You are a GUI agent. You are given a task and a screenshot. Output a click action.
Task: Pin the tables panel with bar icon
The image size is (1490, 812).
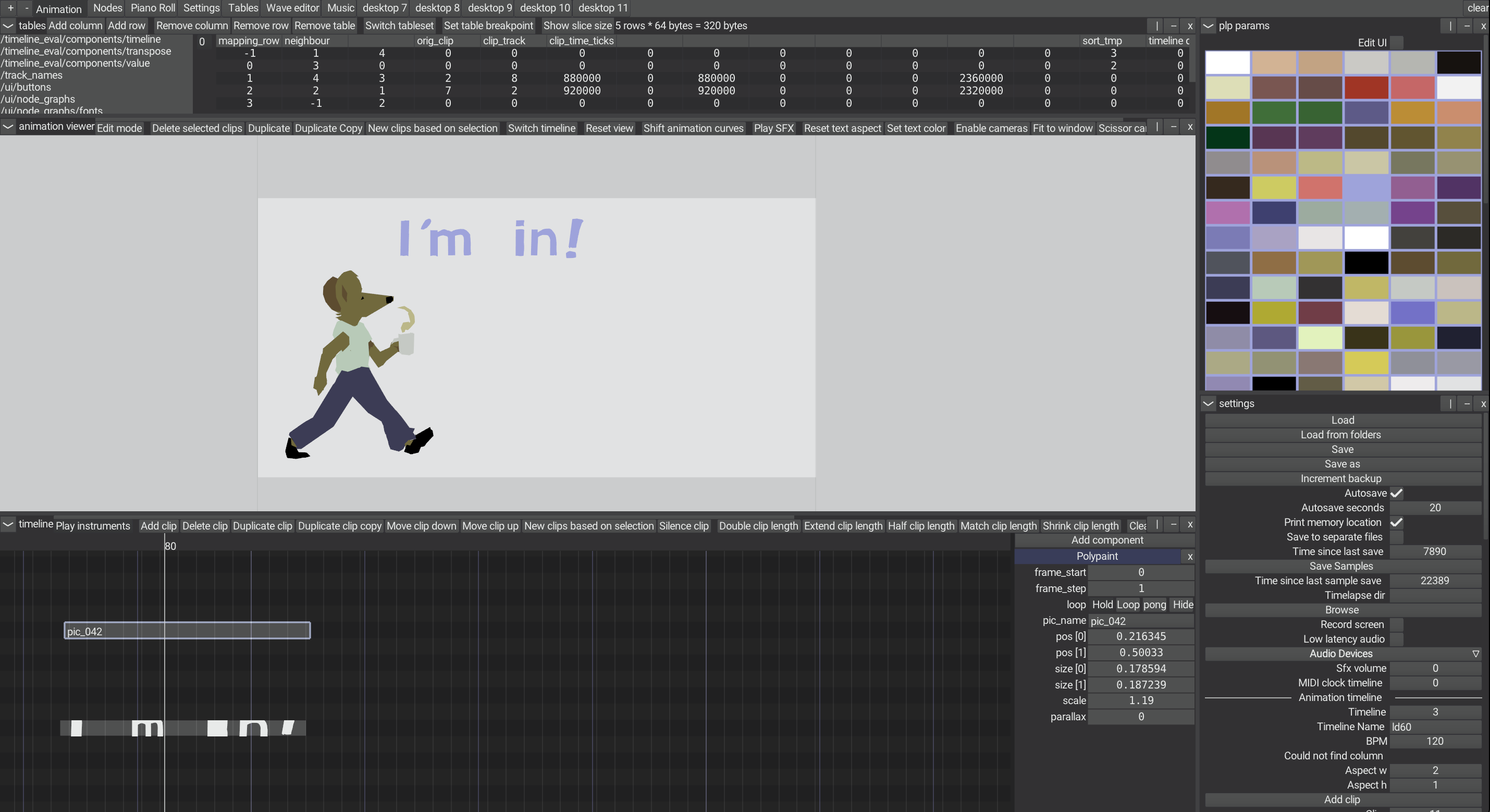coord(1157,26)
